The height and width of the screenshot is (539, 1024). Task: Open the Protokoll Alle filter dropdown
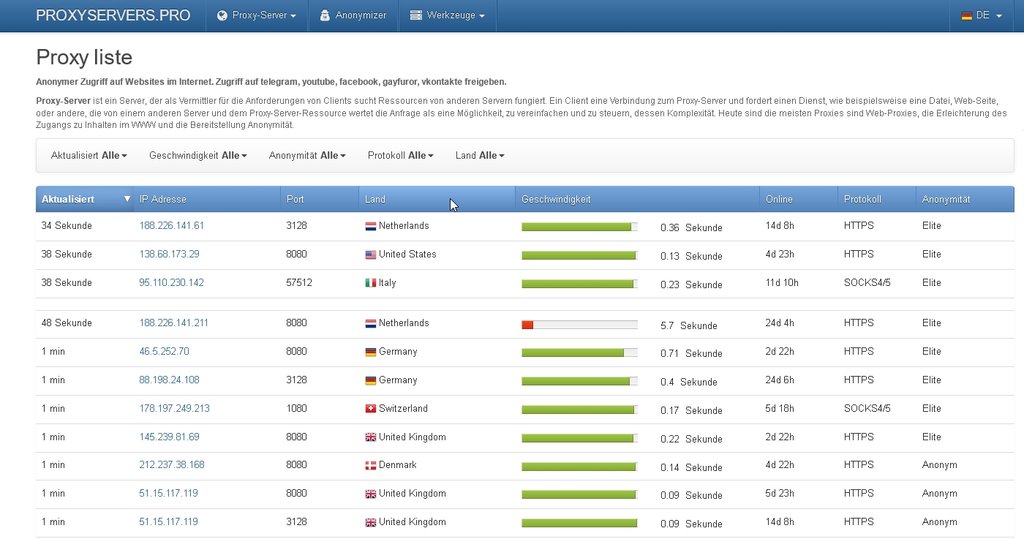tap(401, 156)
